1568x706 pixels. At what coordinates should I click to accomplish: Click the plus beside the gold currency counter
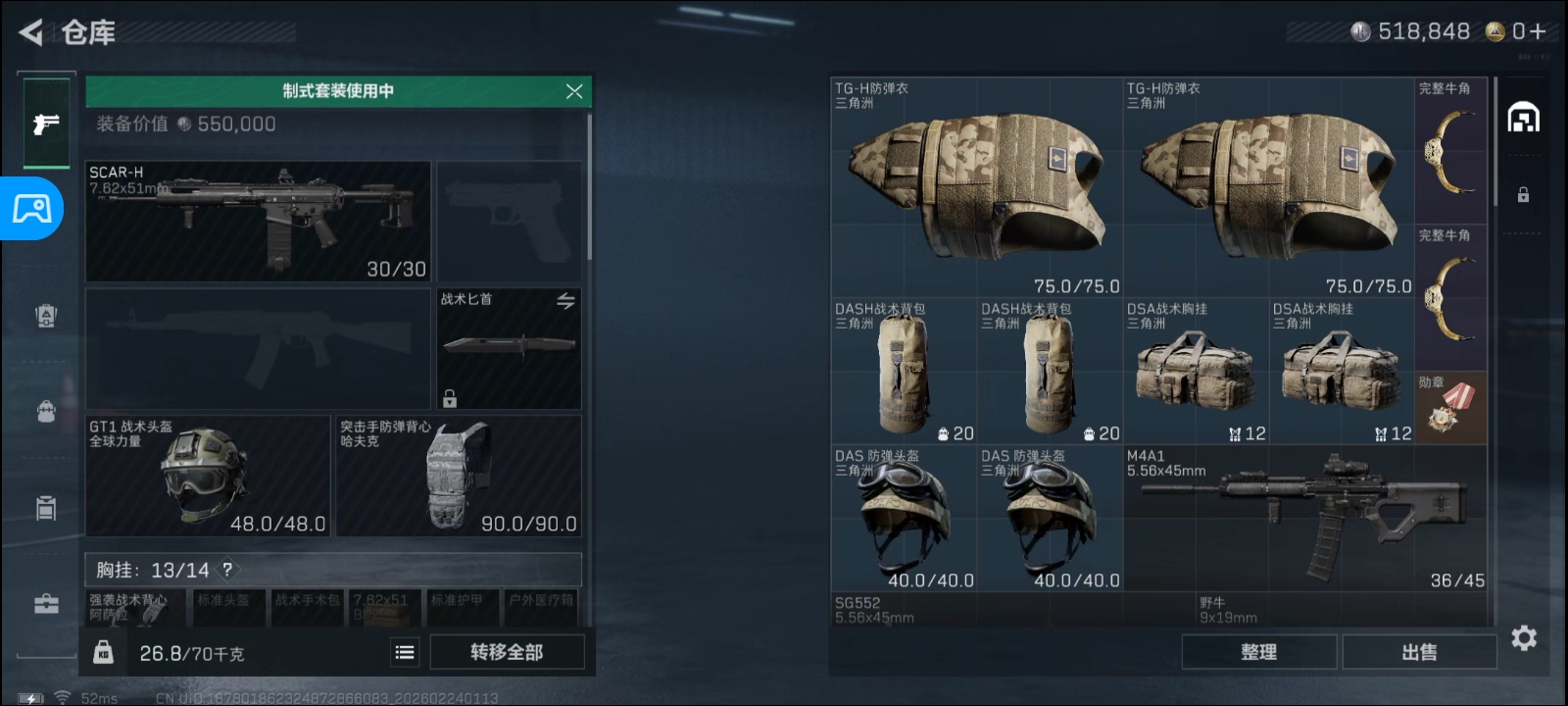(1537, 31)
